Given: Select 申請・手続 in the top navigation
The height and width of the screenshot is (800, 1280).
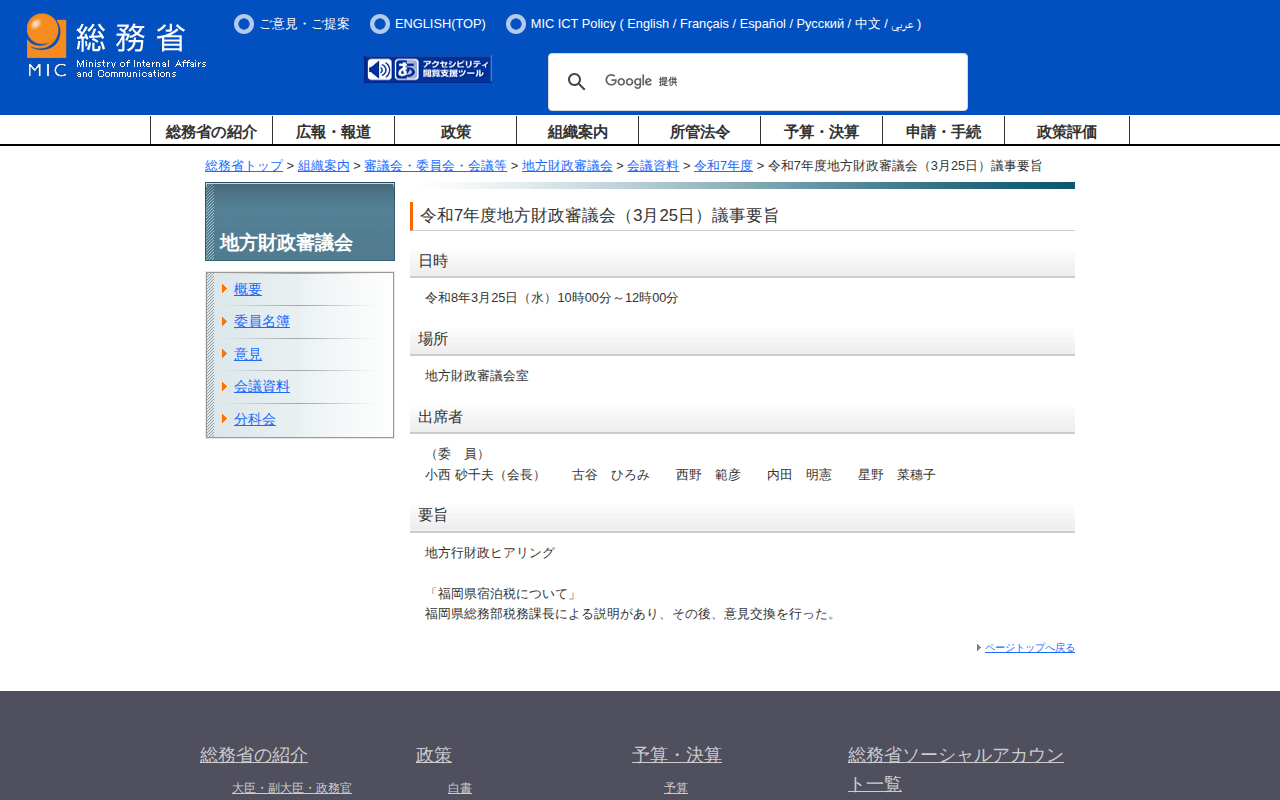Looking at the screenshot, I should 943,131.
